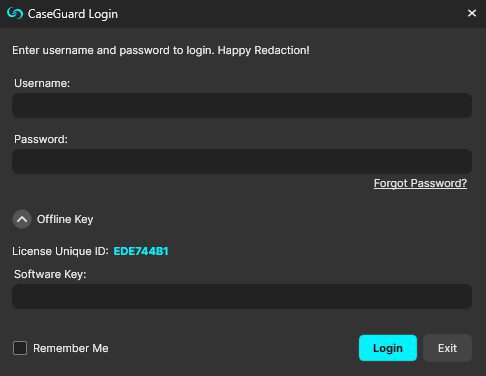486x376 pixels.
Task: Focus the Software Key input field
Action: (242, 296)
